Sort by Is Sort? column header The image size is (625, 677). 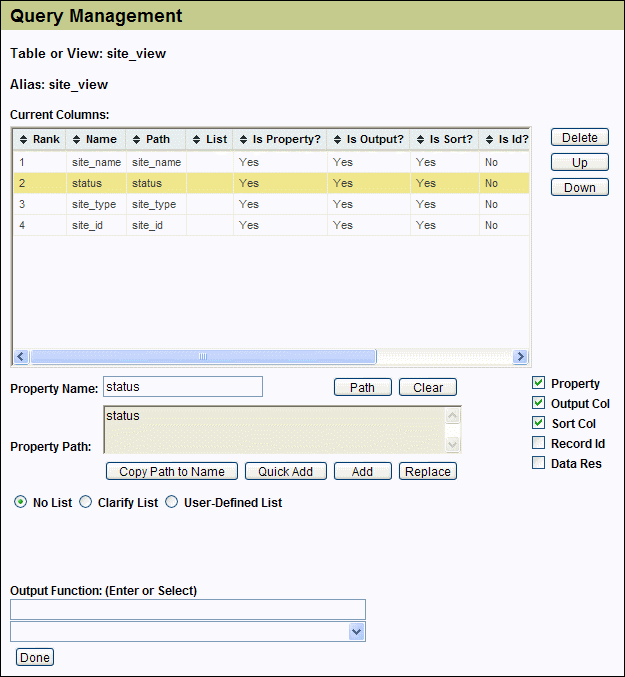click(444, 139)
